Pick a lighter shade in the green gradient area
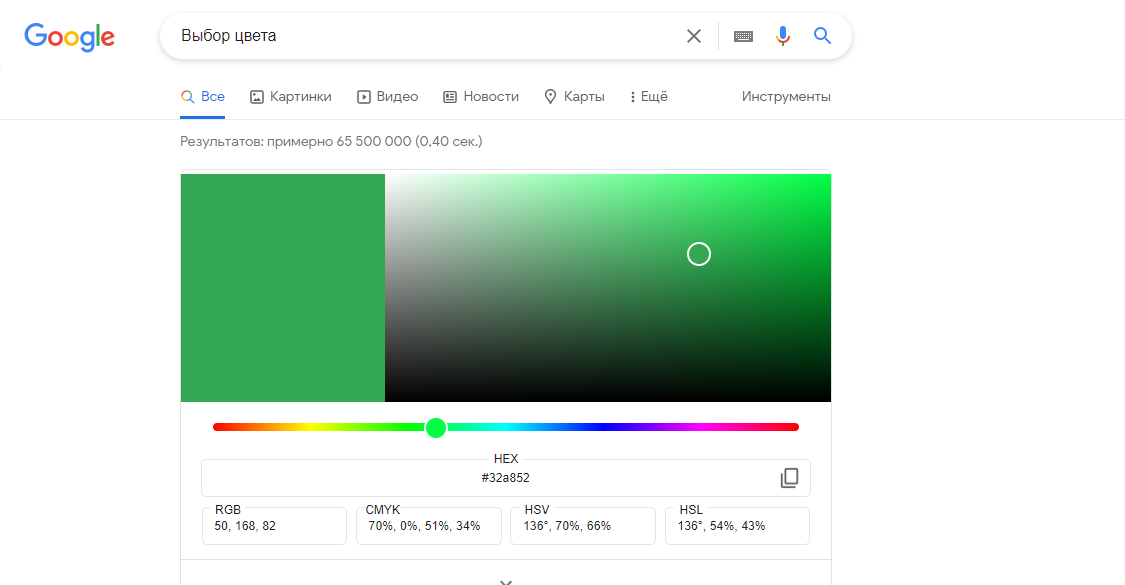This screenshot has width=1125, height=585. coord(500,210)
